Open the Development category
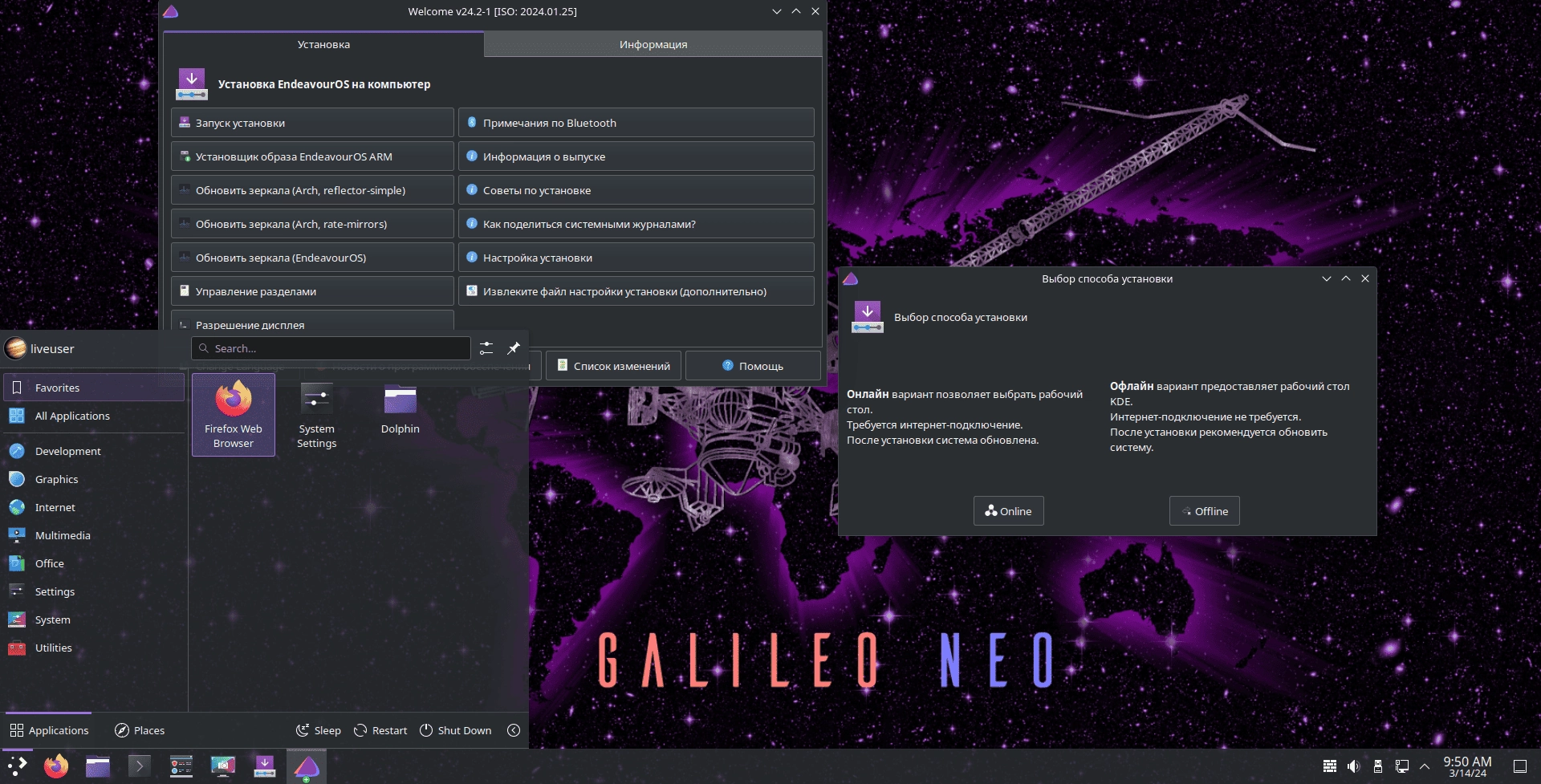 [94, 451]
